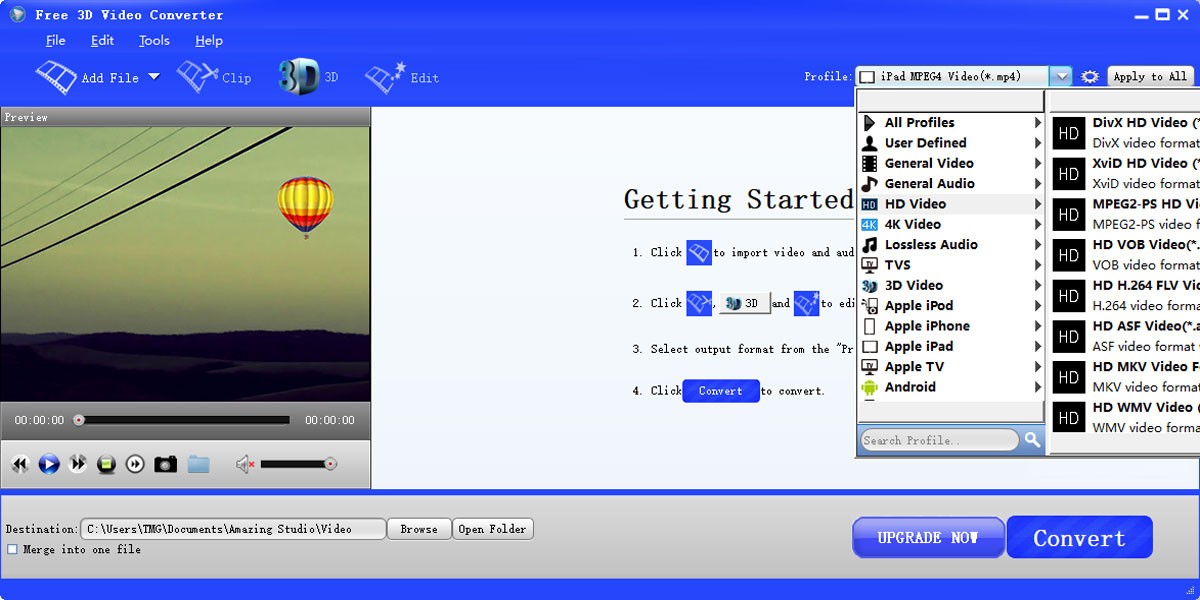Image resolution: width=1200 pixels, height=600 pixels.
Task: Stop playback using the Stop button
Action: click(108, 463)
